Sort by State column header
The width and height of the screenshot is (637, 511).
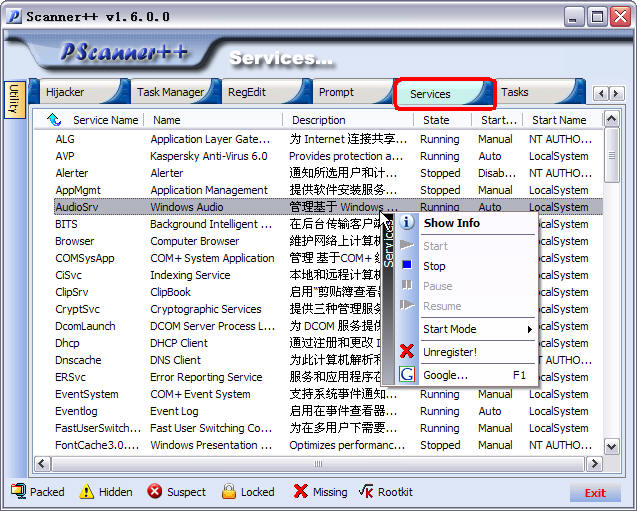tap(442, 120)
